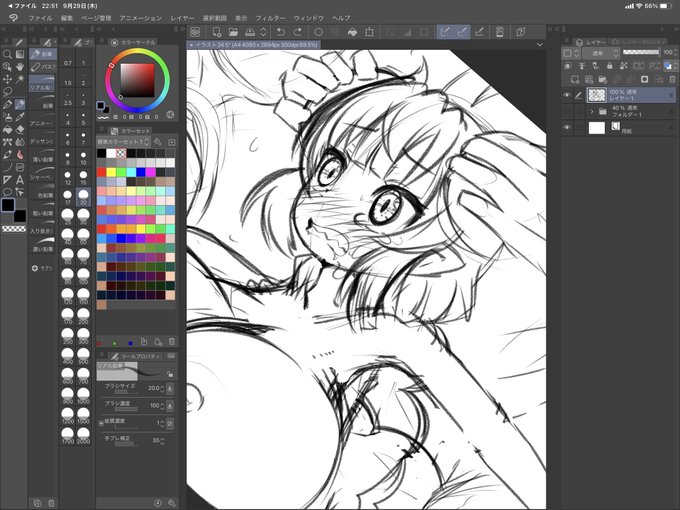This screenshot has width=680, height=510.
Task: Expand the paper texture density plus icon
Action: point(101,423)
